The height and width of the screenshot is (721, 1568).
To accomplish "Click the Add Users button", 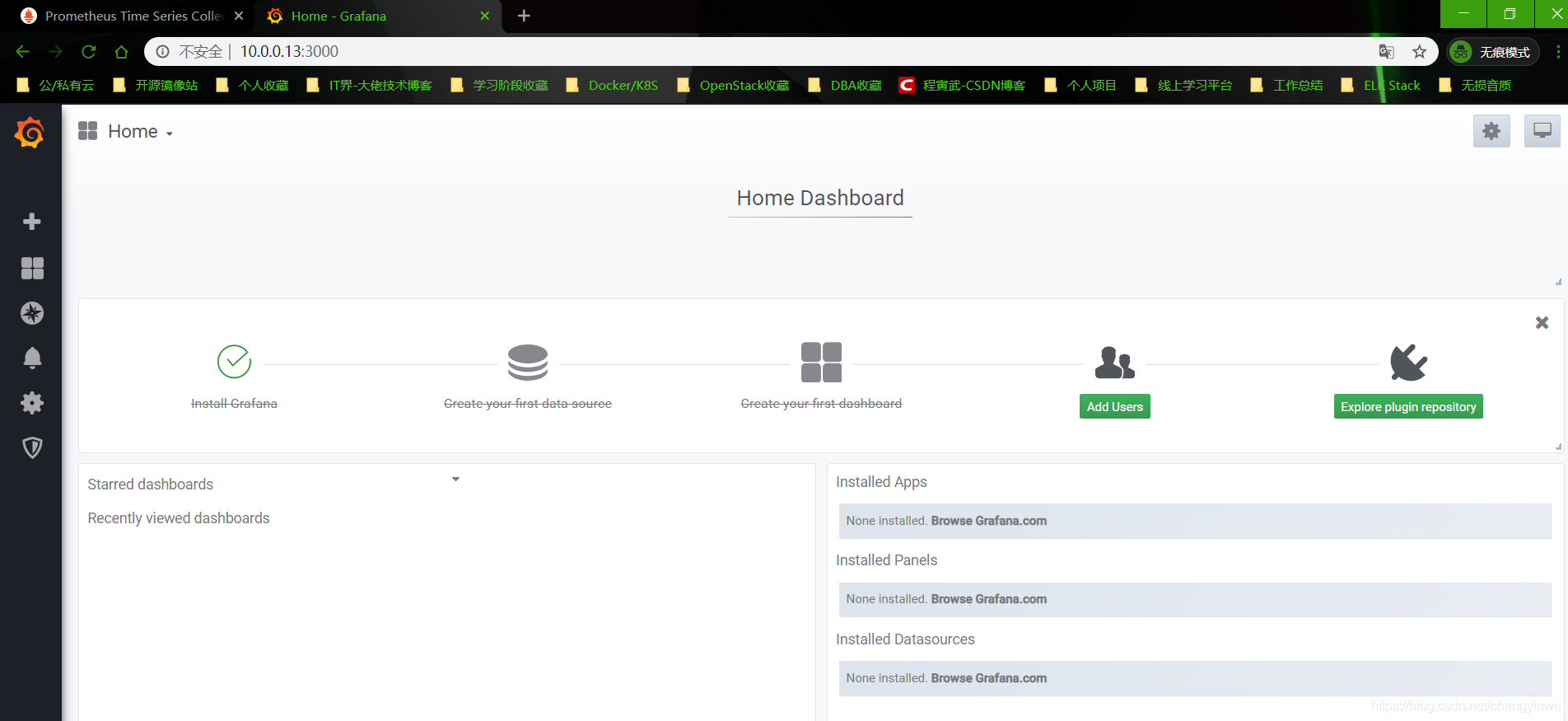I will (x=1115, y=406).
